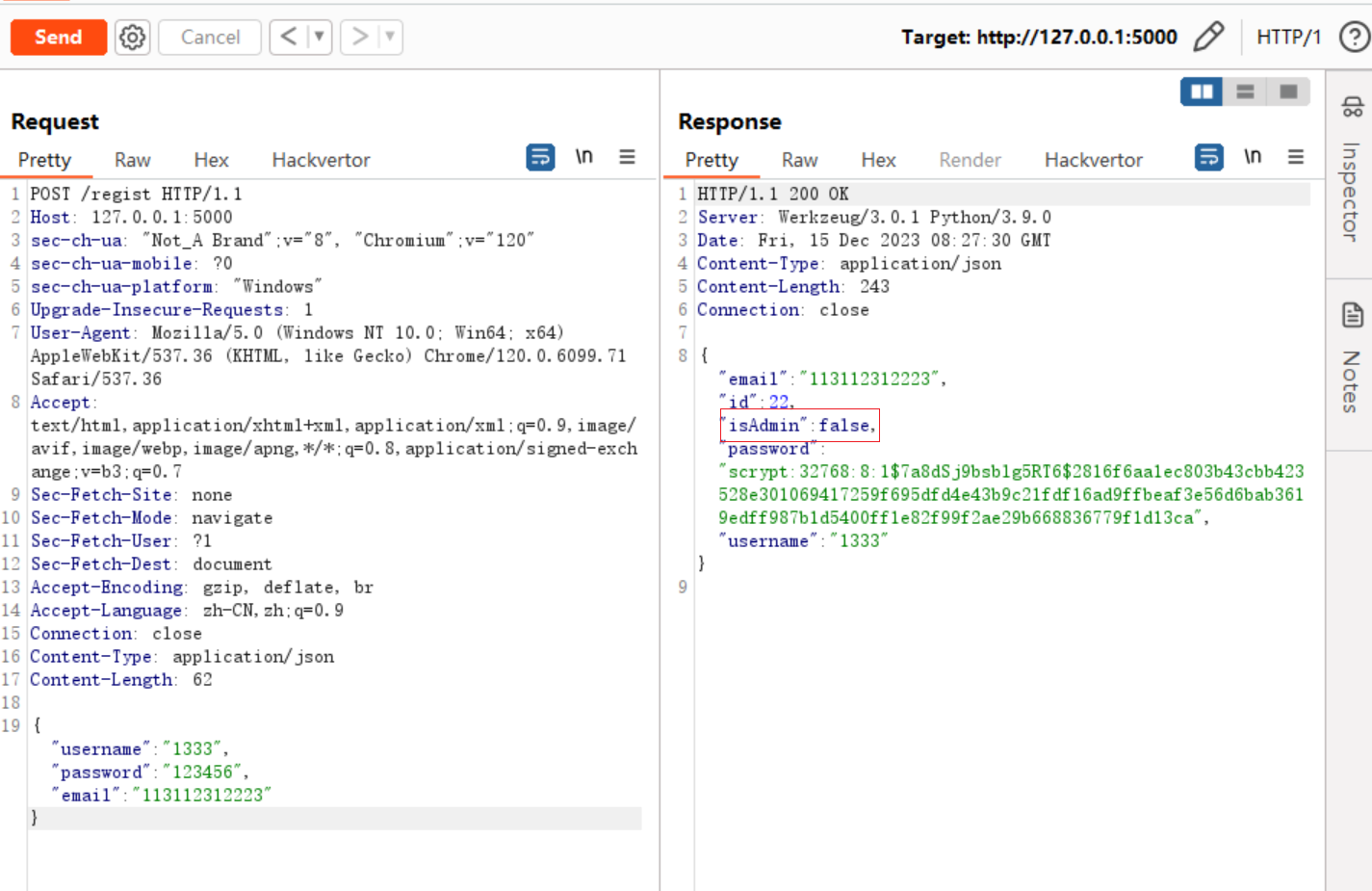
Task: Open Response panel hamburger menu
Action: point(1296,156)
